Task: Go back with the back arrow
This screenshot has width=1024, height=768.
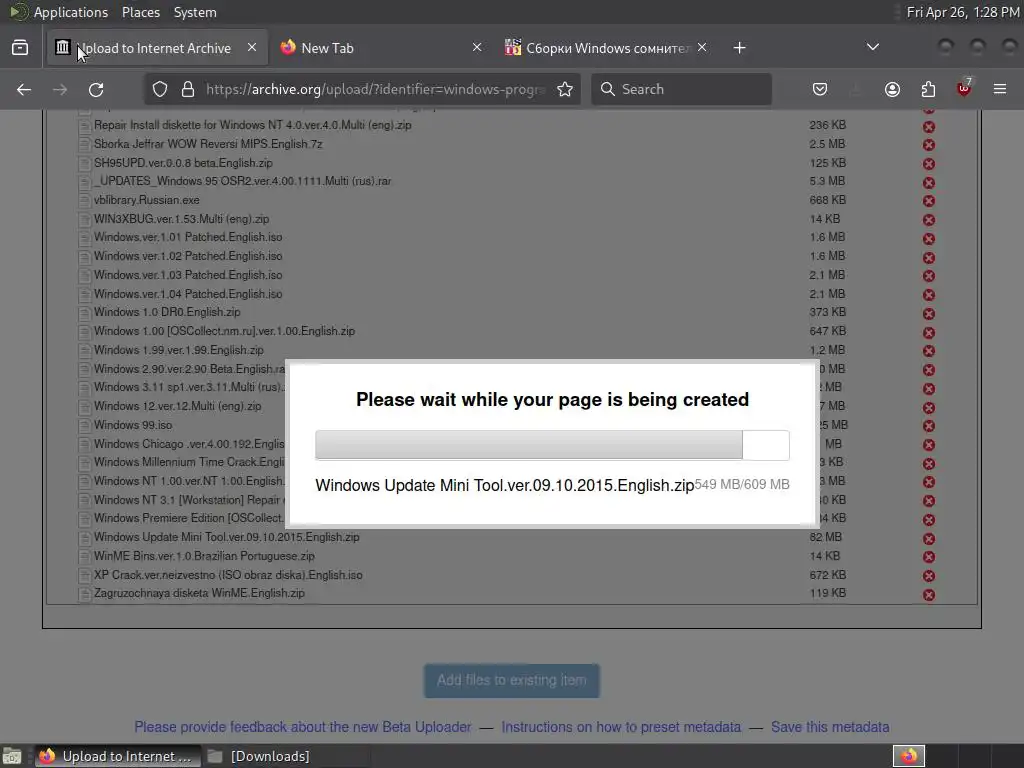Action: tap(24, 89)
